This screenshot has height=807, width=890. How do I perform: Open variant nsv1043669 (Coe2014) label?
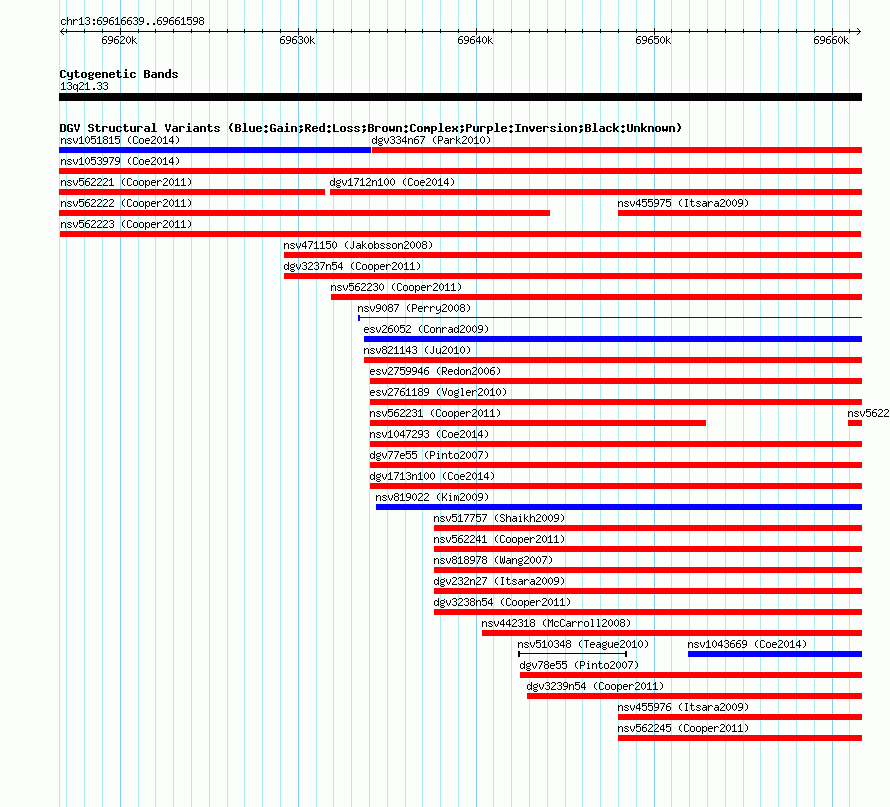pyautogui.click(x=747, y=644)
